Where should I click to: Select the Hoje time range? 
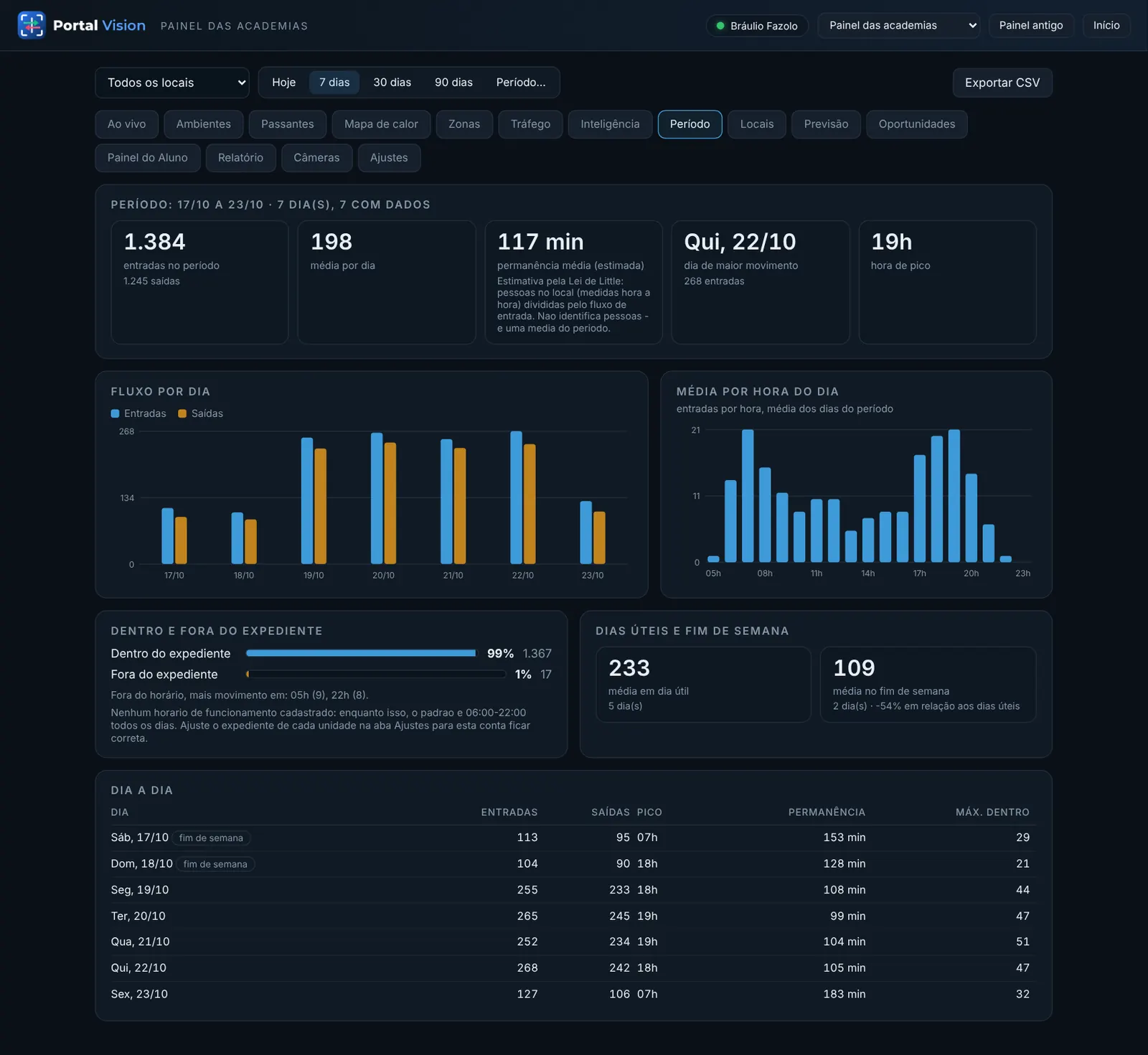pos(283,83)
